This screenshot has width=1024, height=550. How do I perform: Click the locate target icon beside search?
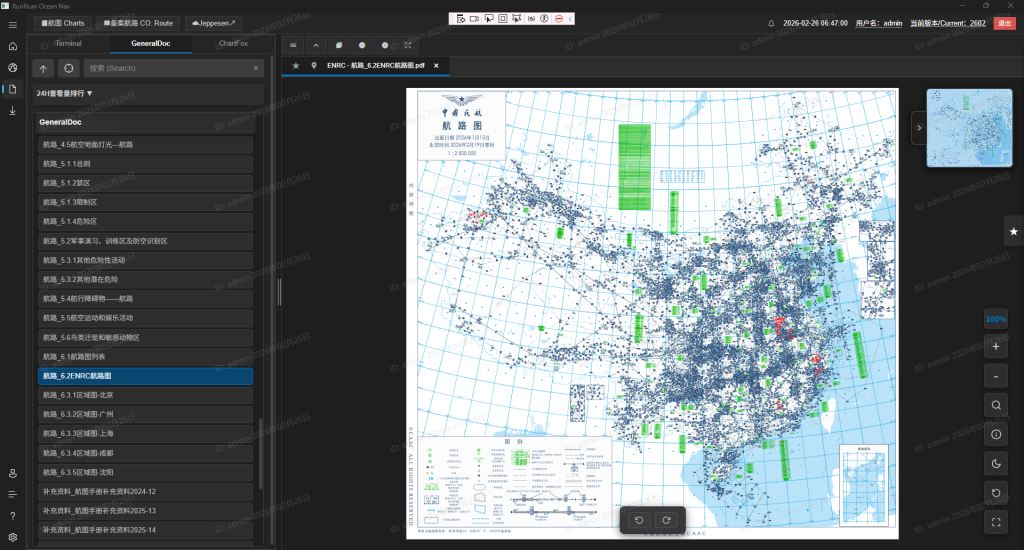pyautogui.click(x=68, y=68)
